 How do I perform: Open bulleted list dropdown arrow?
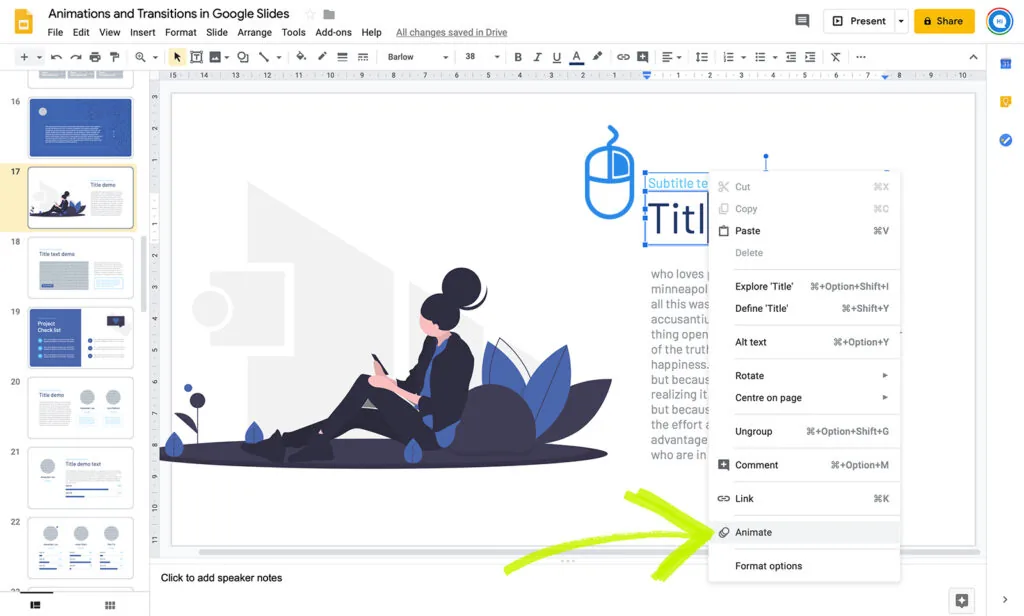pos(775,57)
